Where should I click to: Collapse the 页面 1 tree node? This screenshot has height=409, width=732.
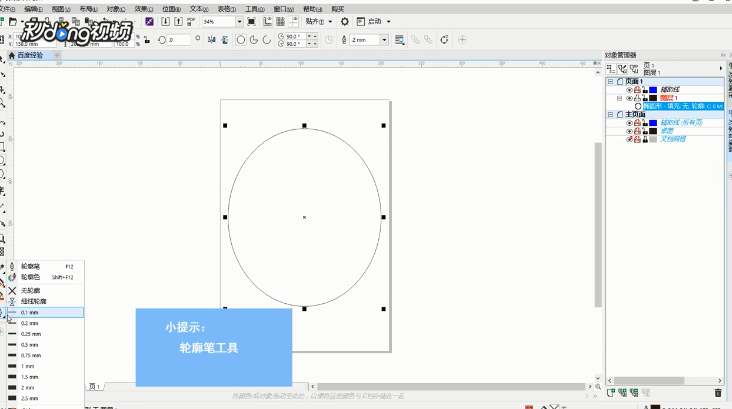tap(610, 81)
